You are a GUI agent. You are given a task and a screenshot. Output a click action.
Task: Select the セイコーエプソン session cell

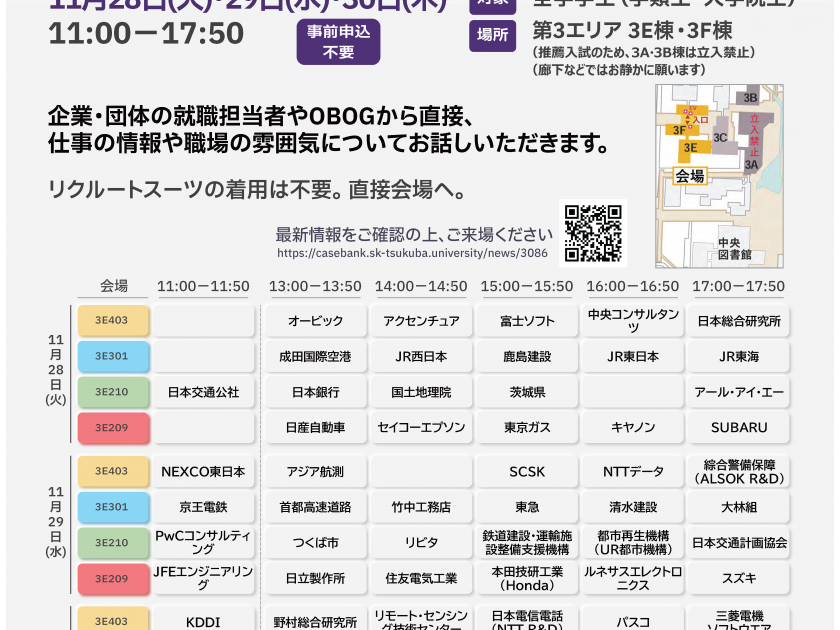[421, 428]
